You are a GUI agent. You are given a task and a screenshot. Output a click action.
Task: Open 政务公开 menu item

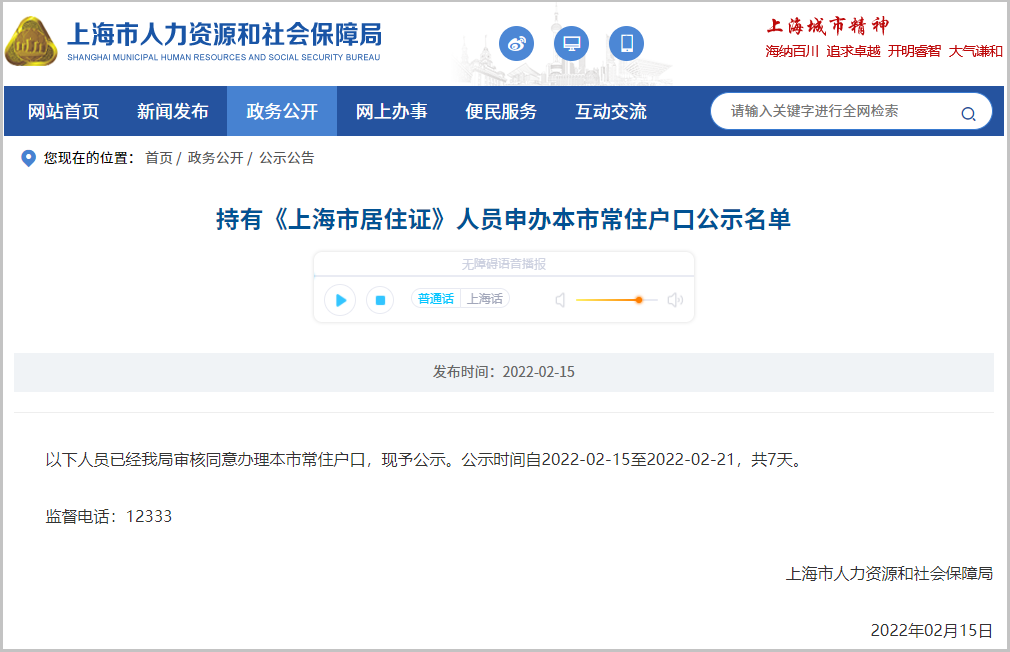[282, 111]
